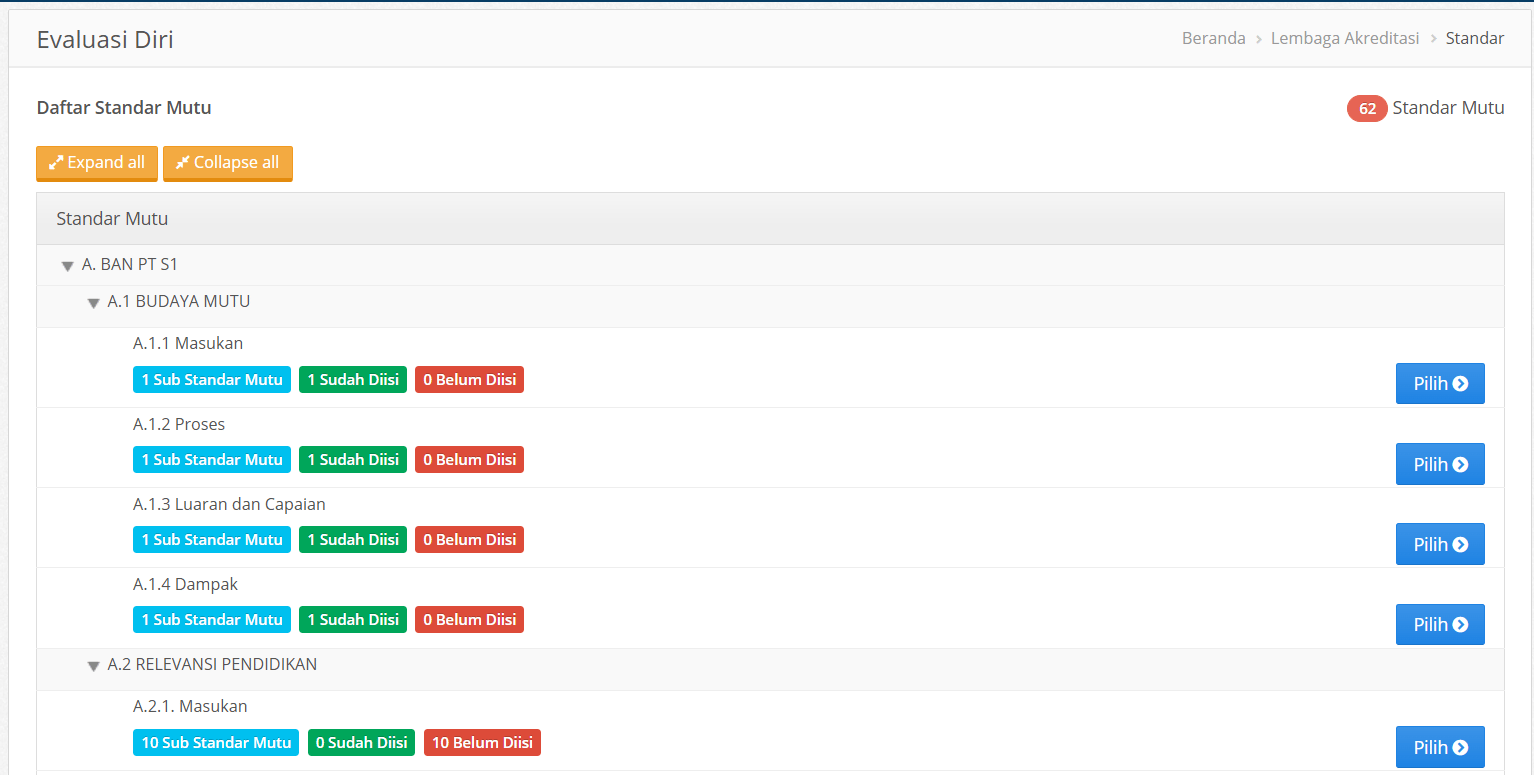Open the Beranda breadcrumb link
This screenshot has height=775, width=1534.
tap(1214, 38)
